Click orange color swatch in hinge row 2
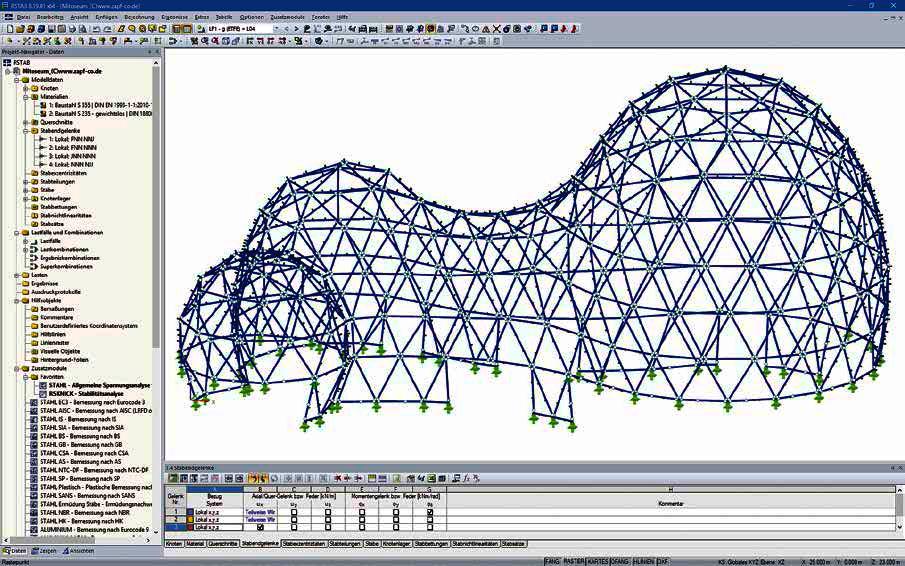The width and height of the screenshot is (905, 566). point(190,519)
